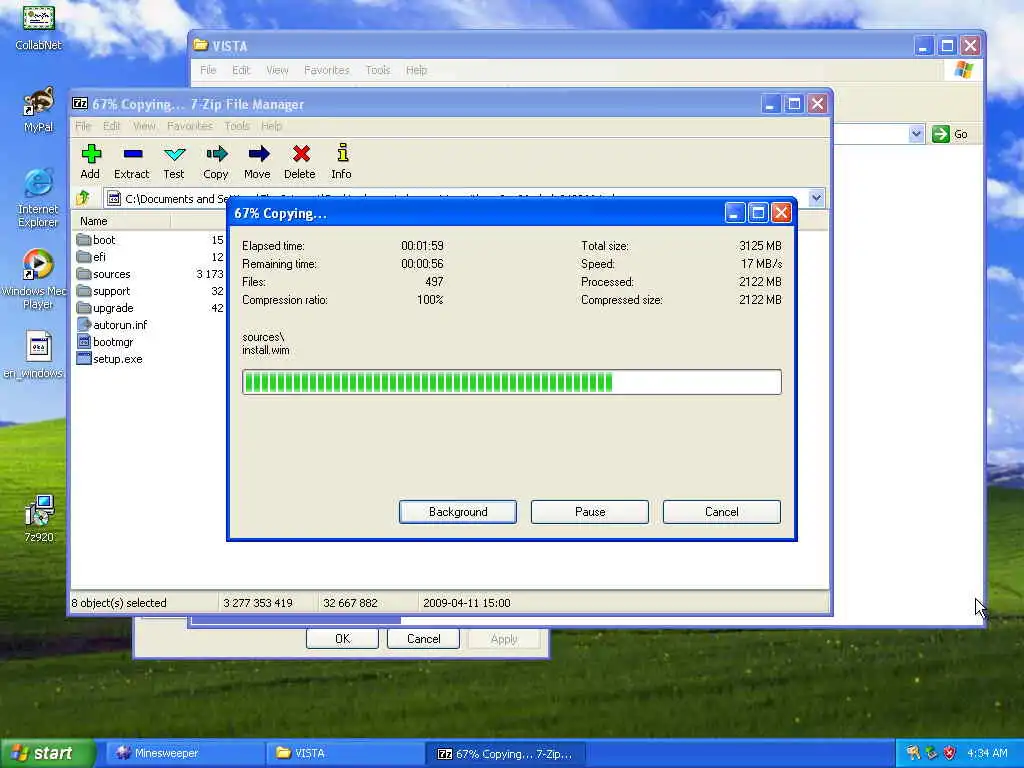Viewport: 1024px width, 768px height.
Task: Select the efi folder icon
Action: click(x=84, y=257)
